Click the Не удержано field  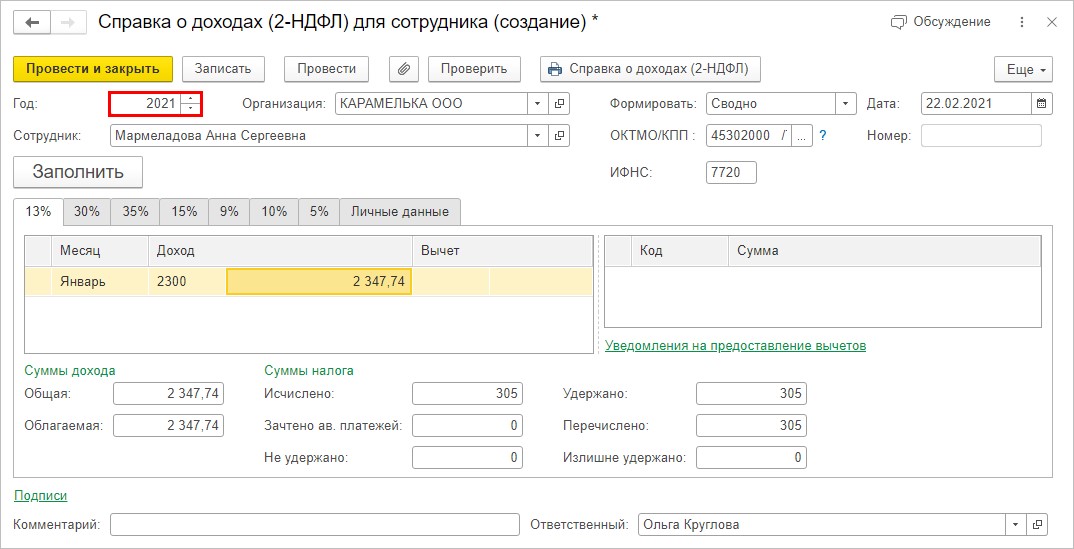(468, 457)
